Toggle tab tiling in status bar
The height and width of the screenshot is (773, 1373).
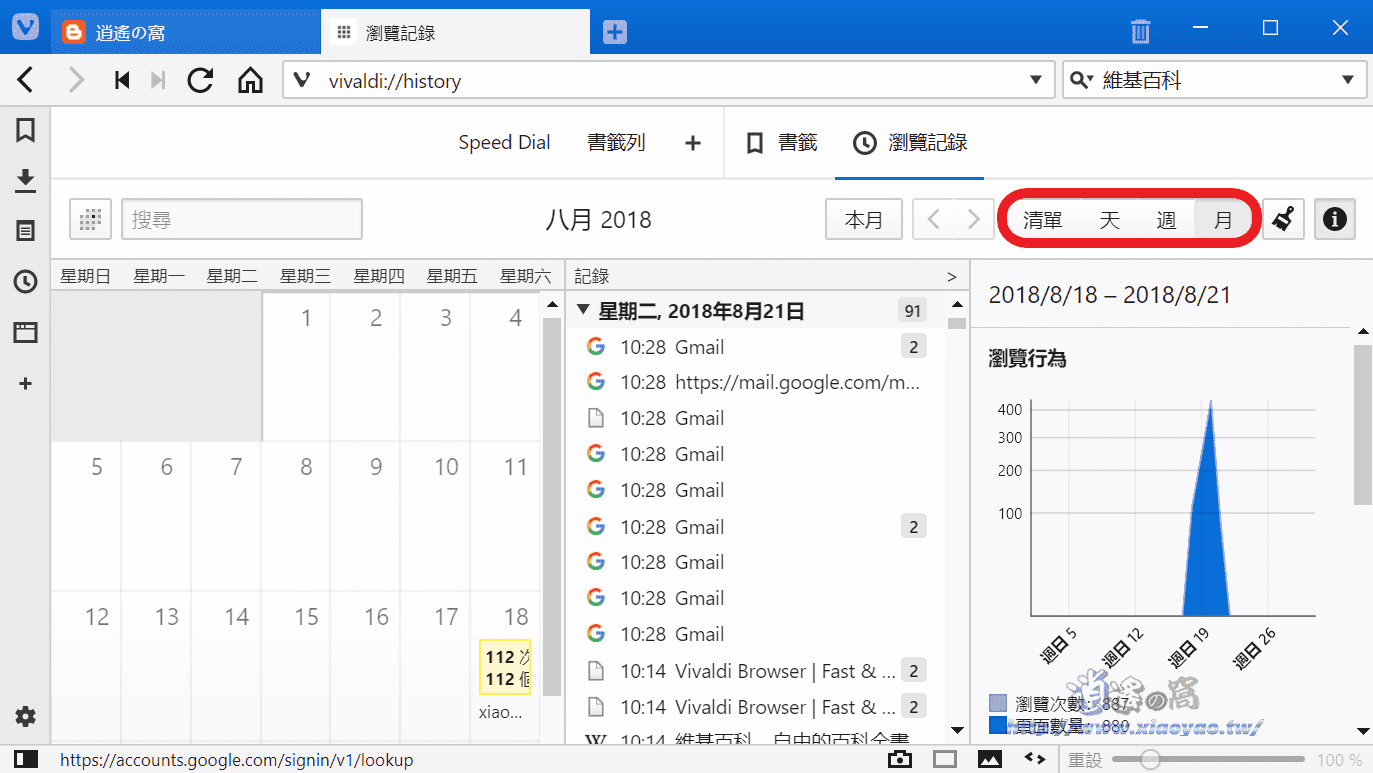[945, 760]
